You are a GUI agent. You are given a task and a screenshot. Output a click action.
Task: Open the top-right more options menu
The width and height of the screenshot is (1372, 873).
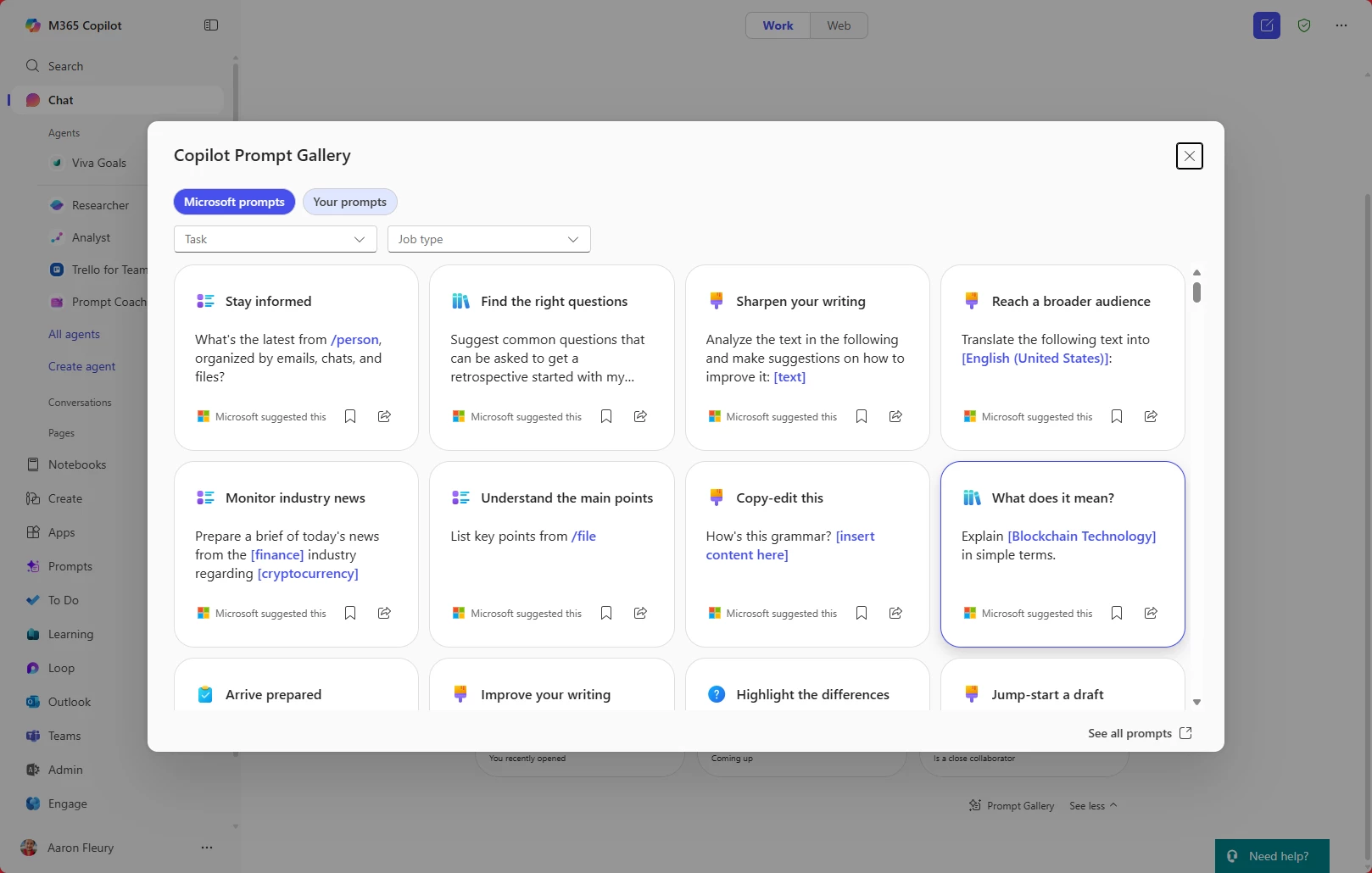[1341, 25]
